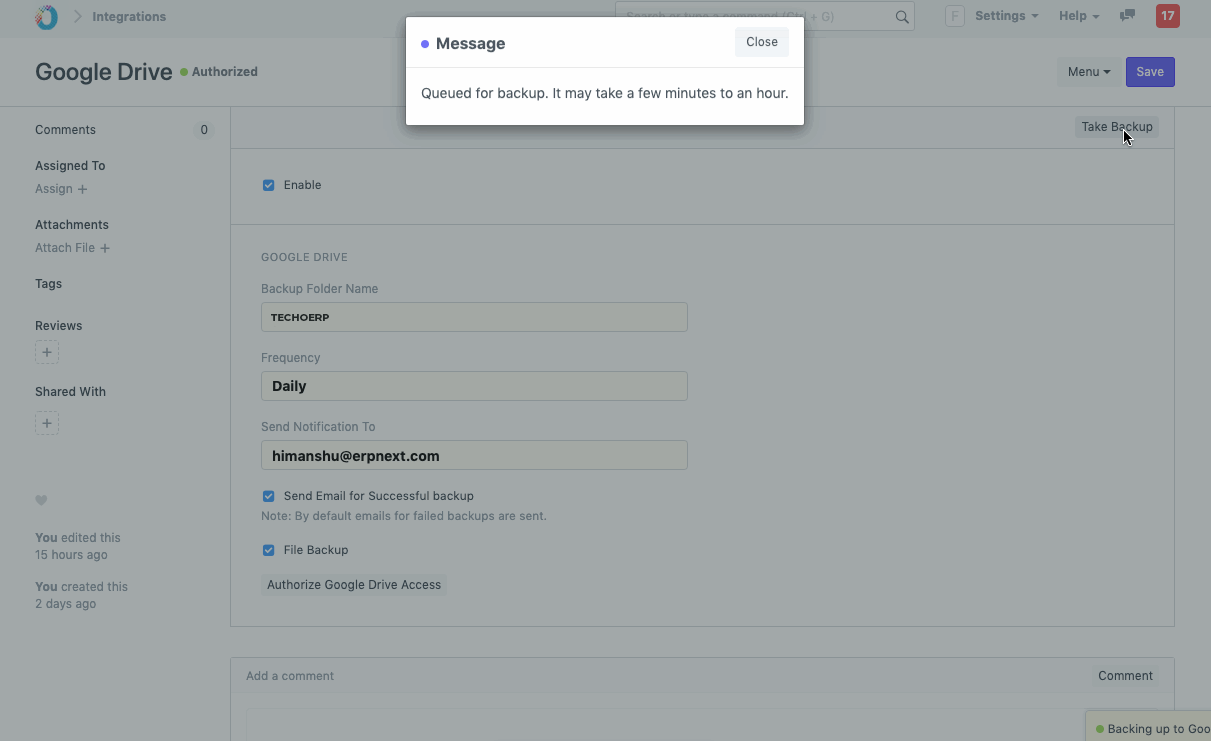Toggle the Enable checkbox

coord(268,185)
